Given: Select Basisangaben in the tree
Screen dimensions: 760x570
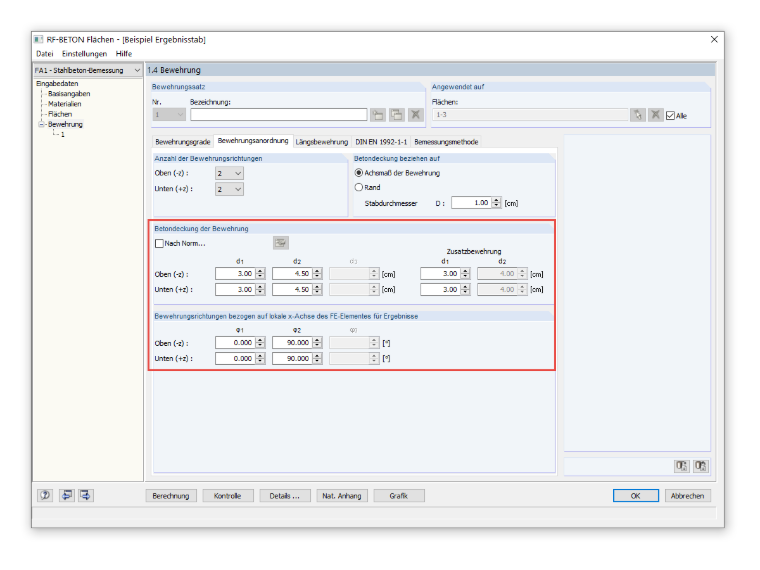Looking at the screenshot, I should [x=69, y=94].
